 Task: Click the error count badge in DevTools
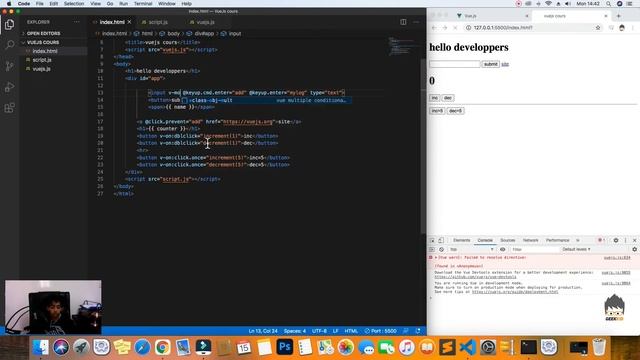point(601,240)
